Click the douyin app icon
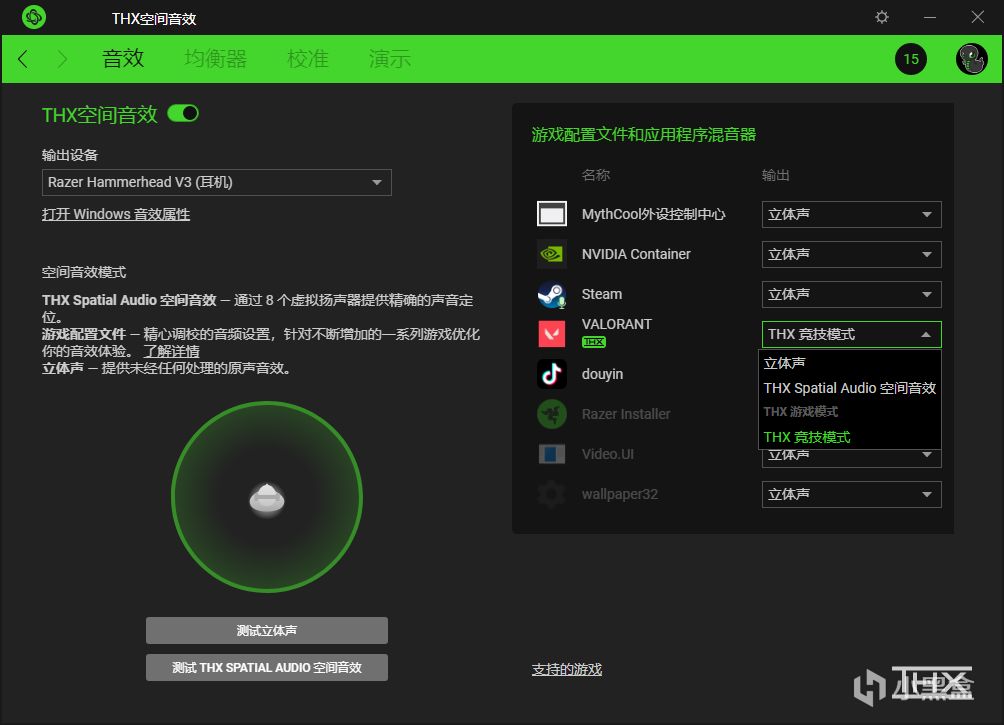 tap(551, 374)
